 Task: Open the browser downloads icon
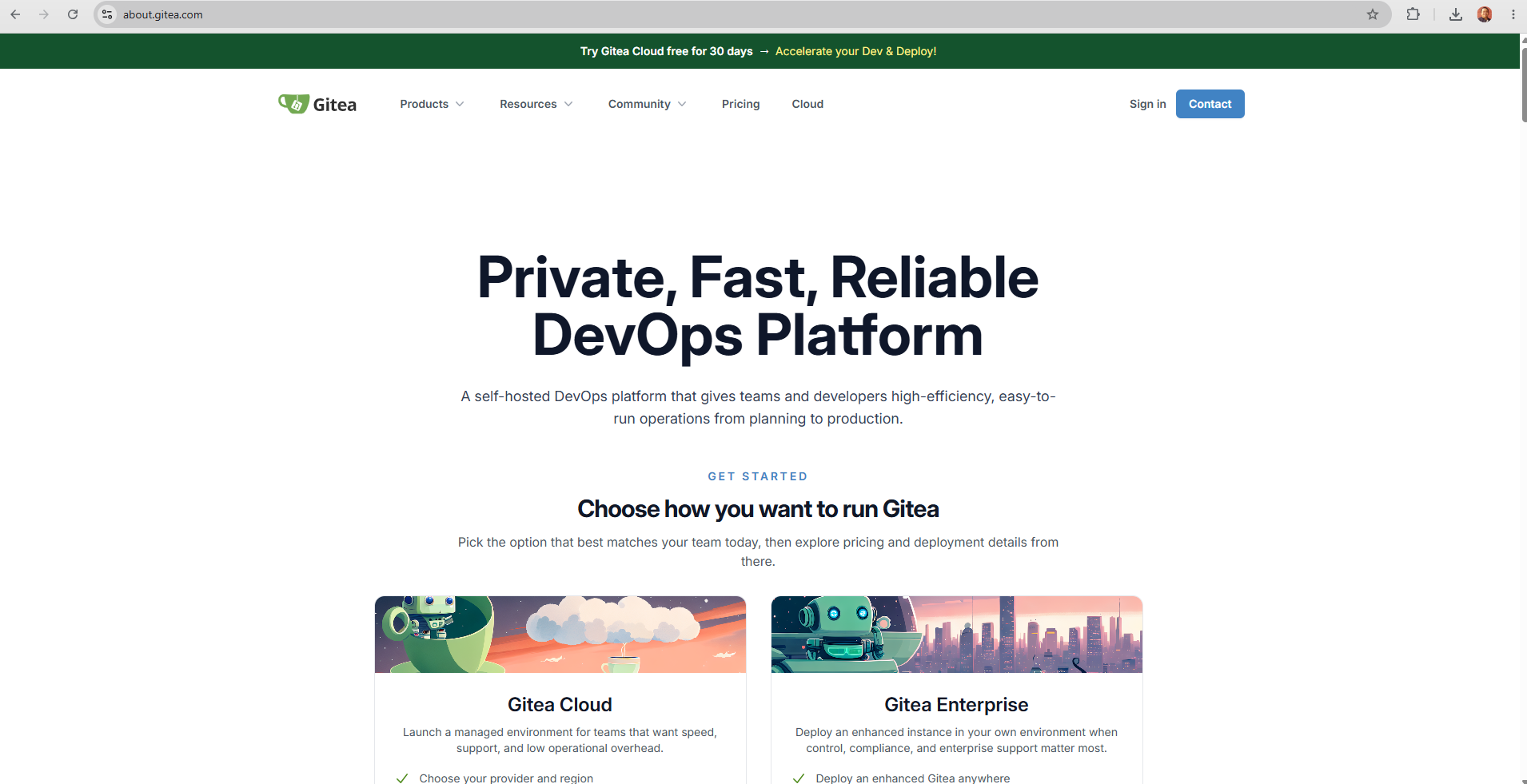point(1456,14)
